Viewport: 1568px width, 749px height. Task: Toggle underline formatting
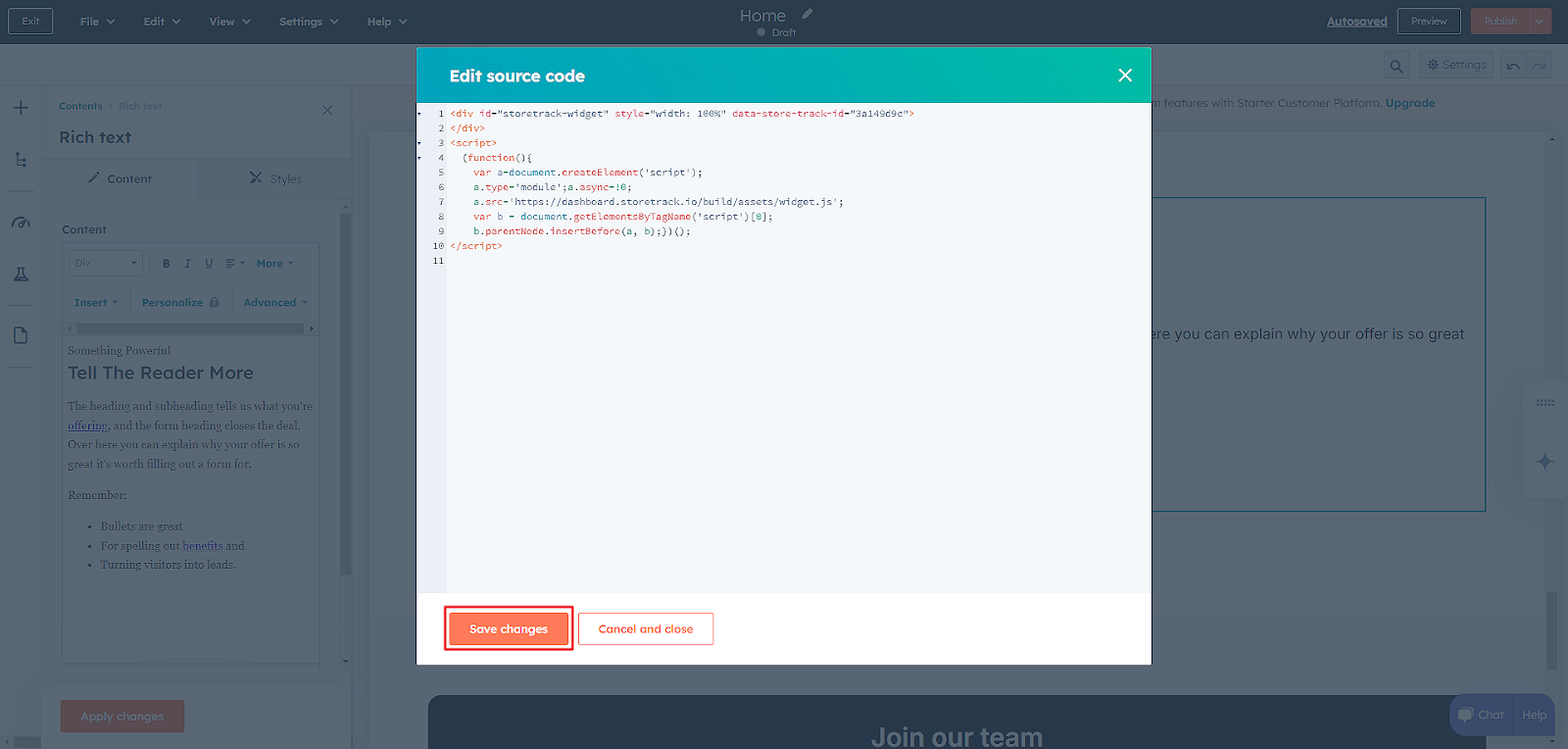pyautogui.click(x=209, y=264)
